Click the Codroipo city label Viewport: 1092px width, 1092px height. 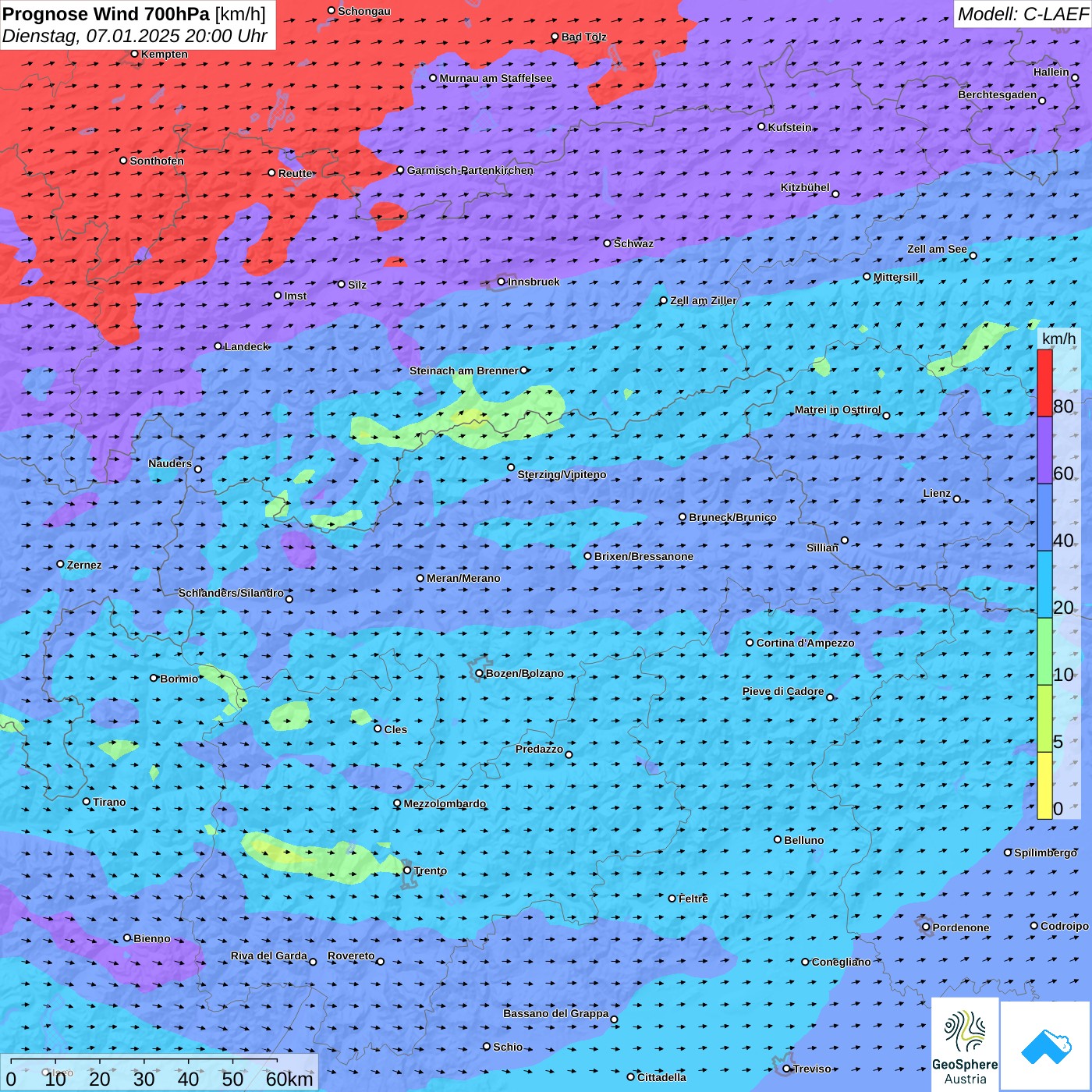[x=1064, y=926]
